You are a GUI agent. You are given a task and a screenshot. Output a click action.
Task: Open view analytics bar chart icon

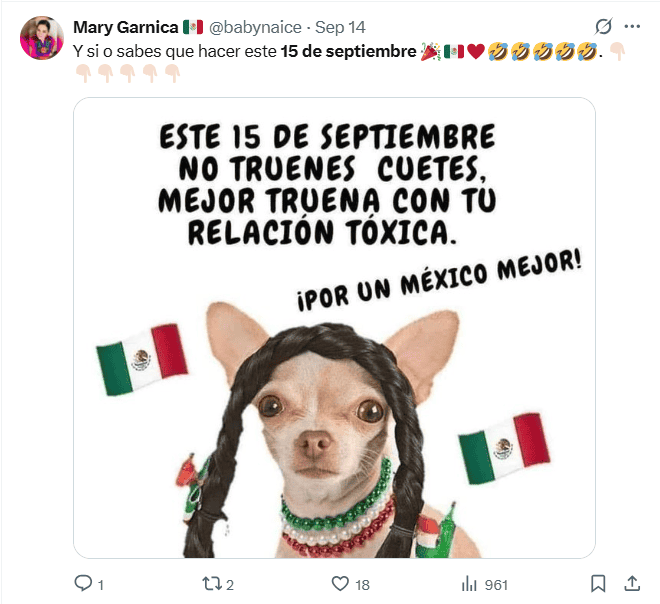[469, 584]
